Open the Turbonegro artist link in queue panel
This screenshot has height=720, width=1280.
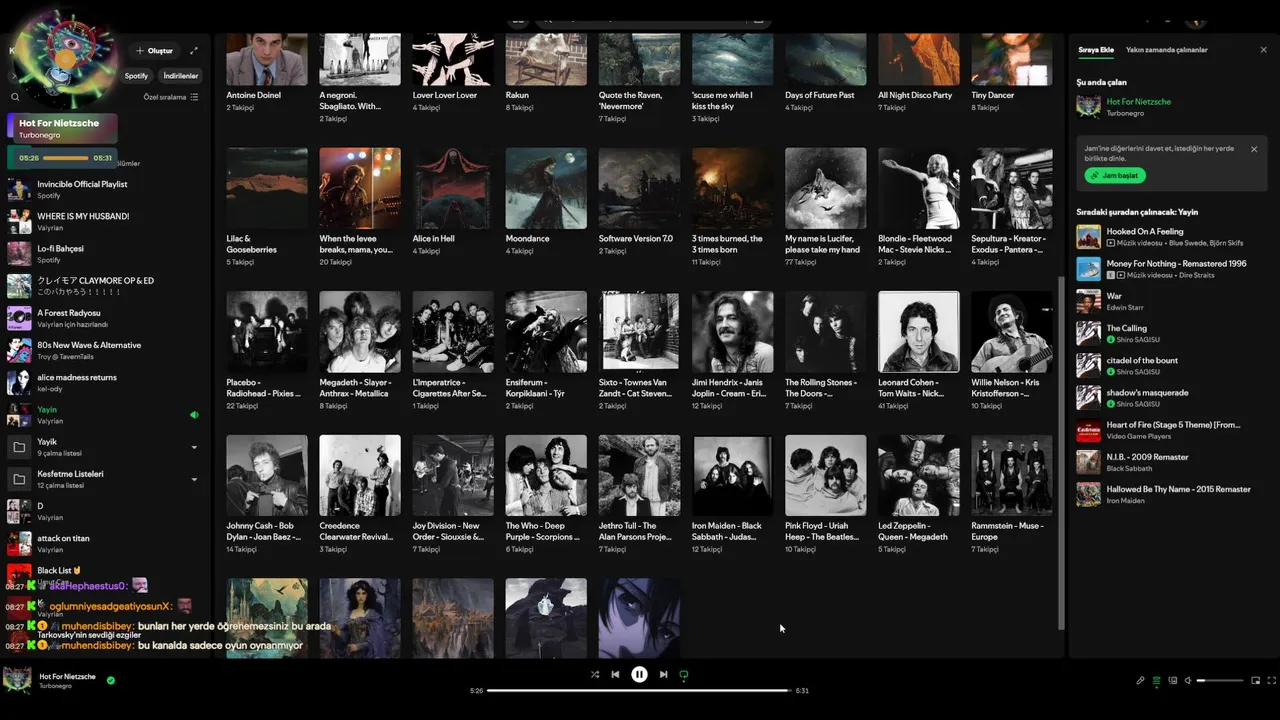pyautogui.click(x=1125, y=113)
